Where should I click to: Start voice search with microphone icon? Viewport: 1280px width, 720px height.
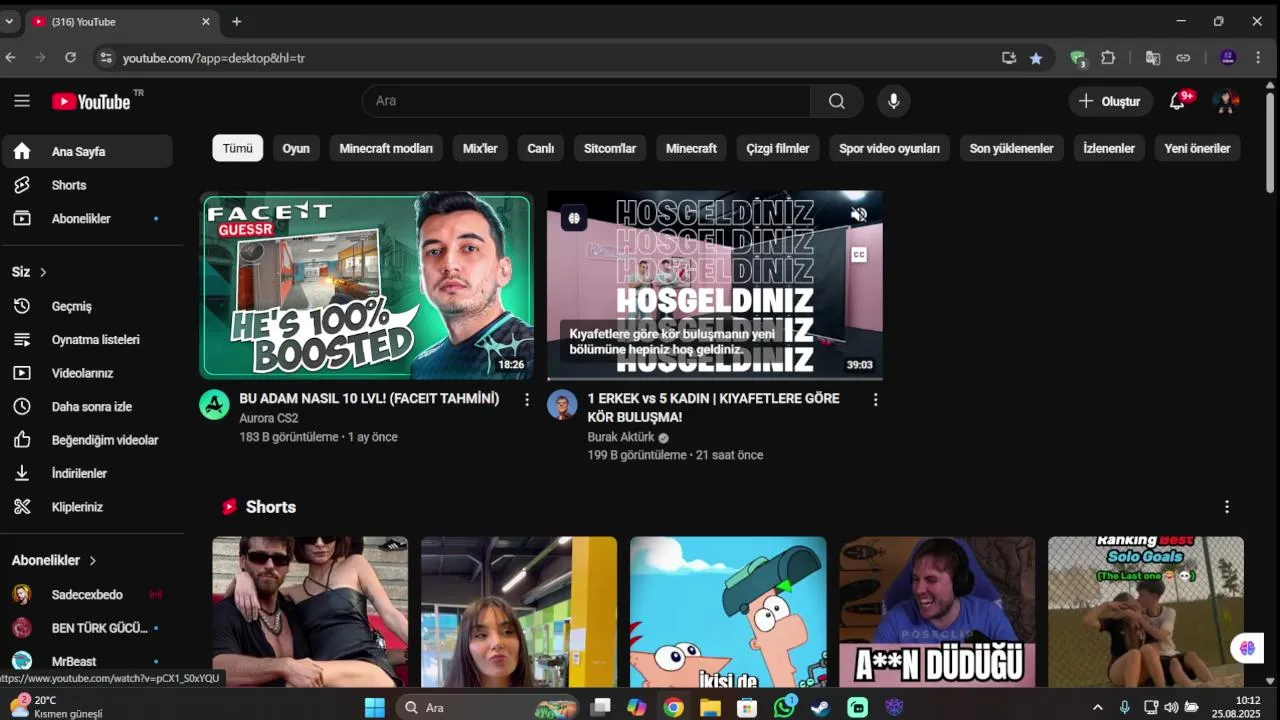click(x=894, y=101)
